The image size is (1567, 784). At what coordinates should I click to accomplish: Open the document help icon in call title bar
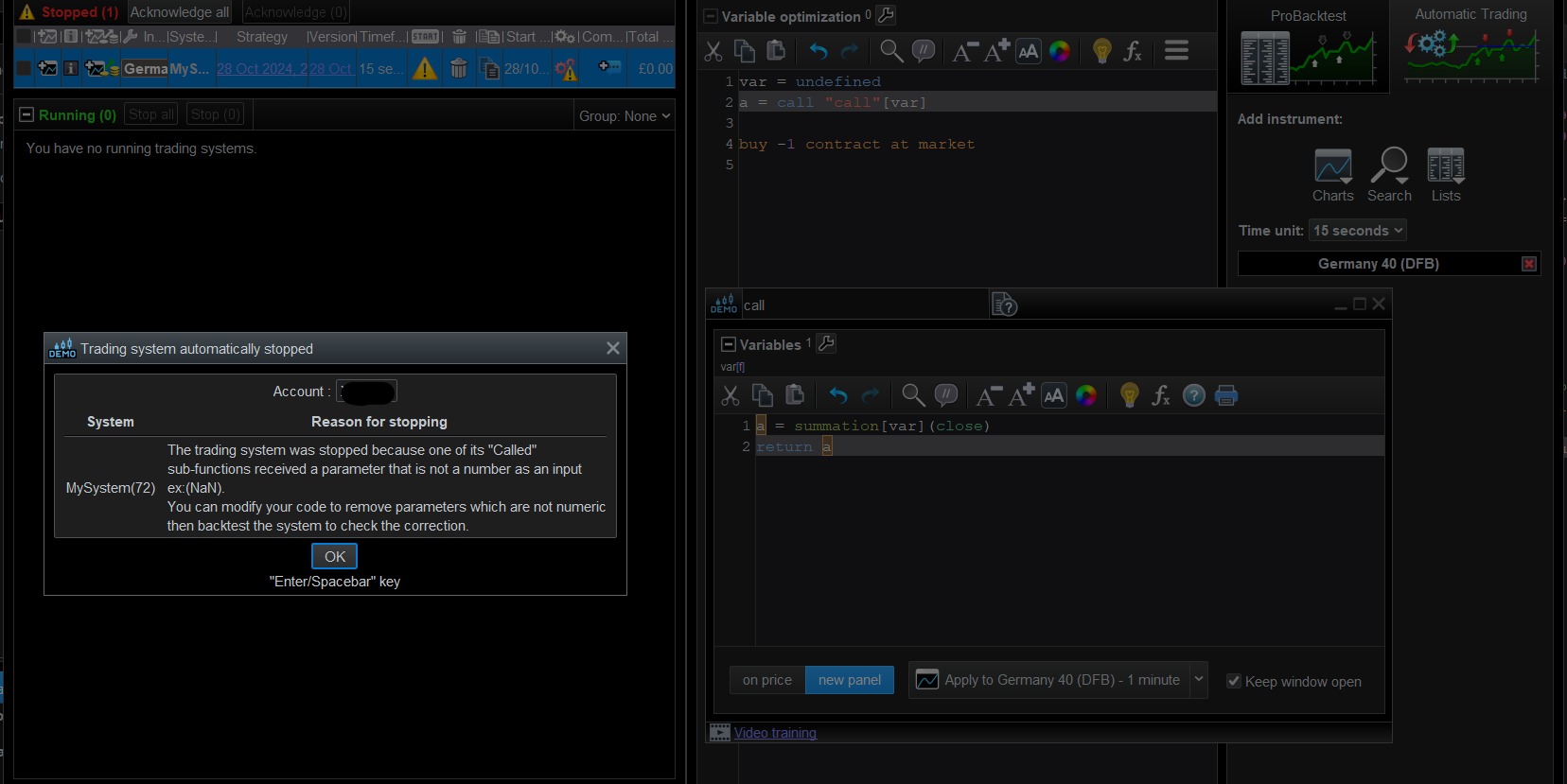[1004, 304]
